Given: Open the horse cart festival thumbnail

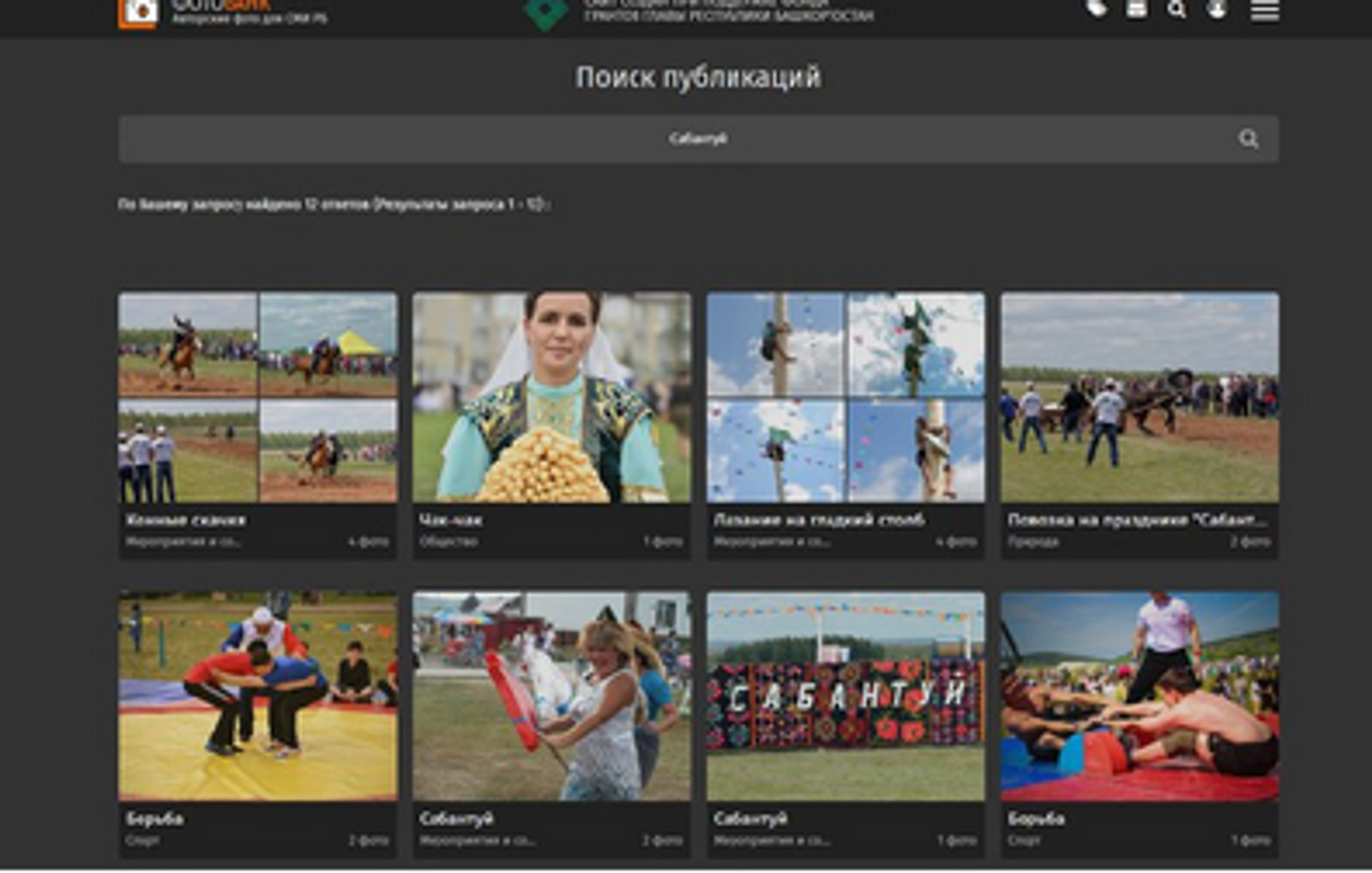Looking at the screenshot, I should (1140, 397).
